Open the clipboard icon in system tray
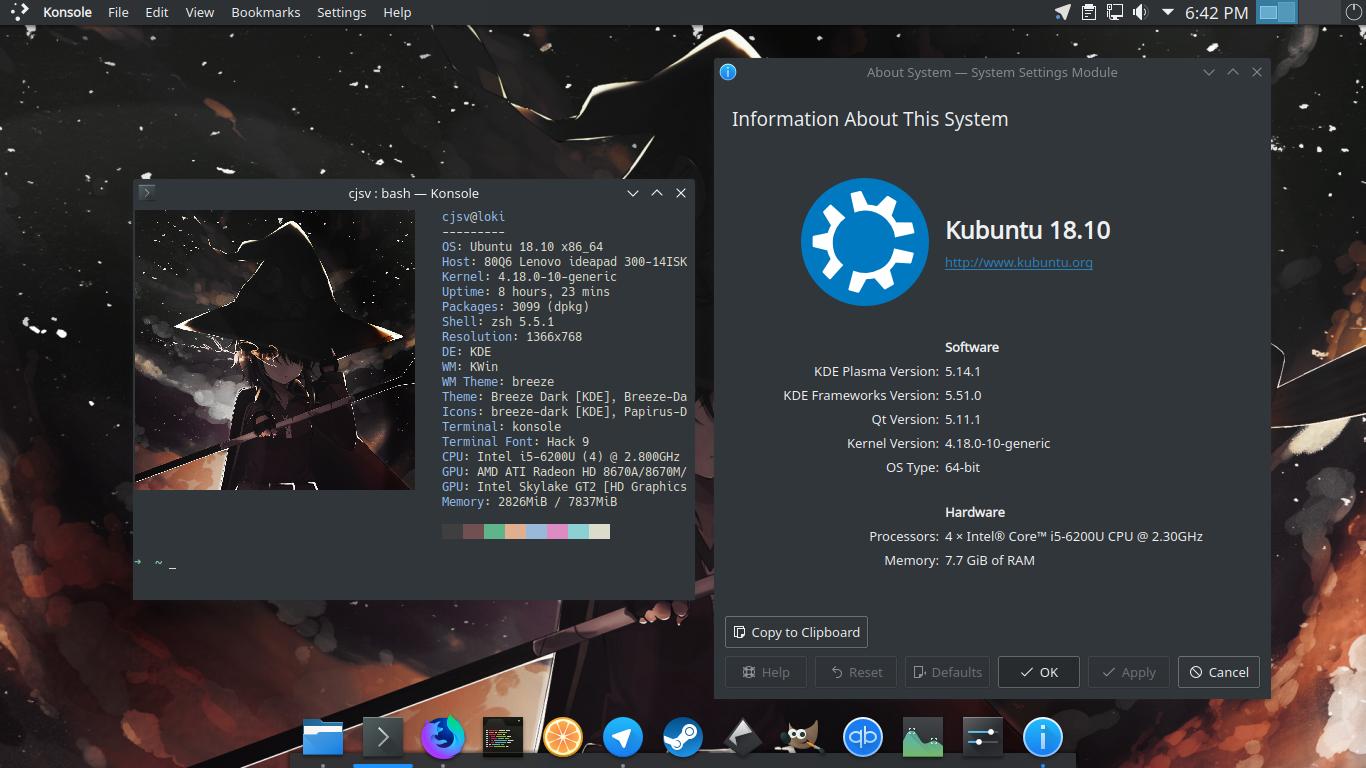Screen dimensions: 1366x768 click(1089, 12)
